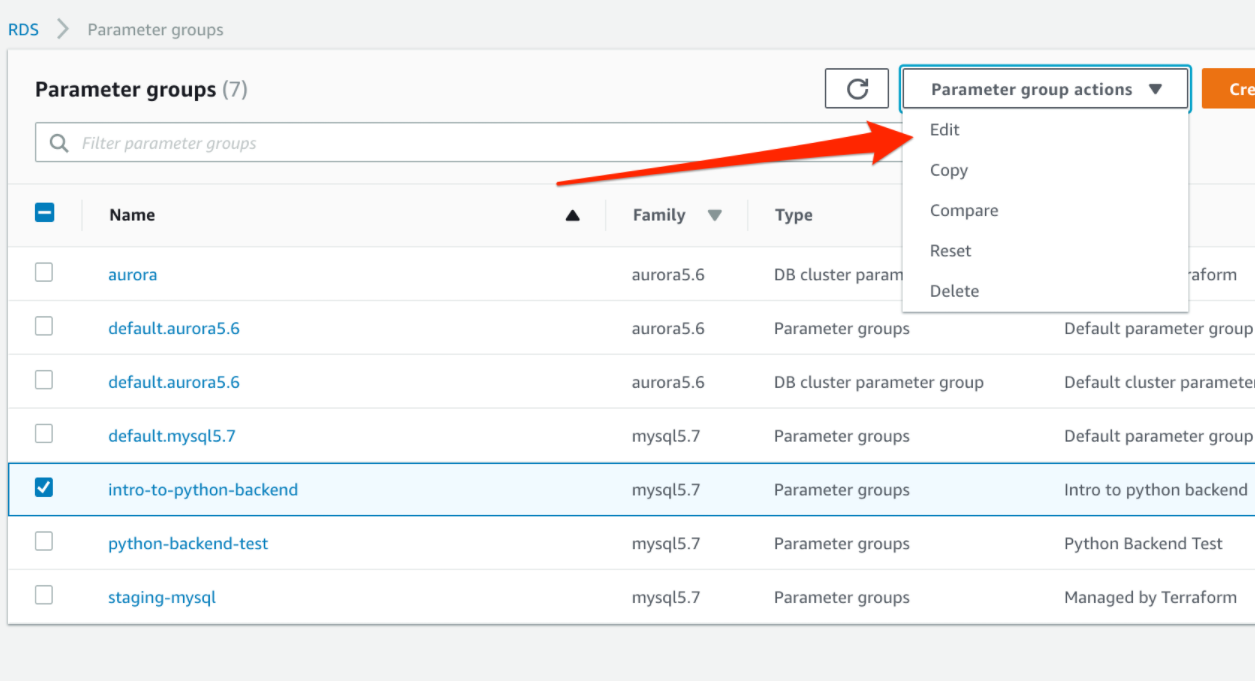The width and height of the screenshot is (1255, 681).
Task: Click the Family column sort arrow
Action: pos(714,215)
